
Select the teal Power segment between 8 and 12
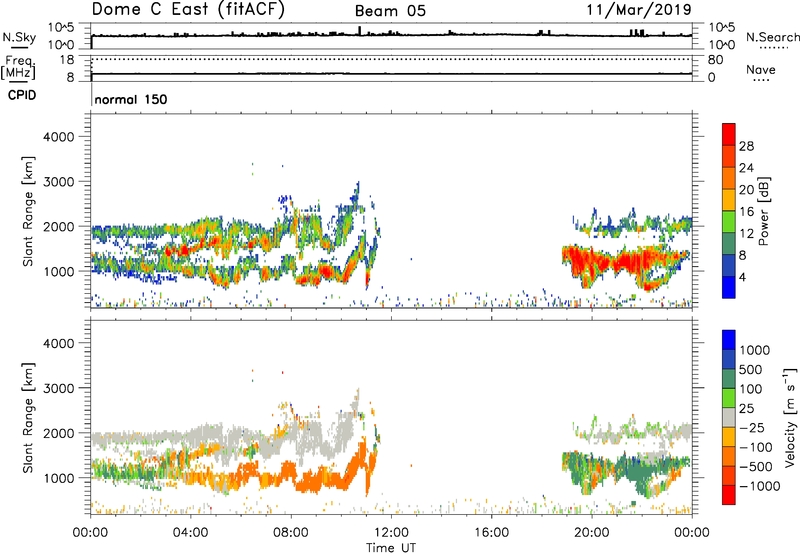click(x=729, y=244)
